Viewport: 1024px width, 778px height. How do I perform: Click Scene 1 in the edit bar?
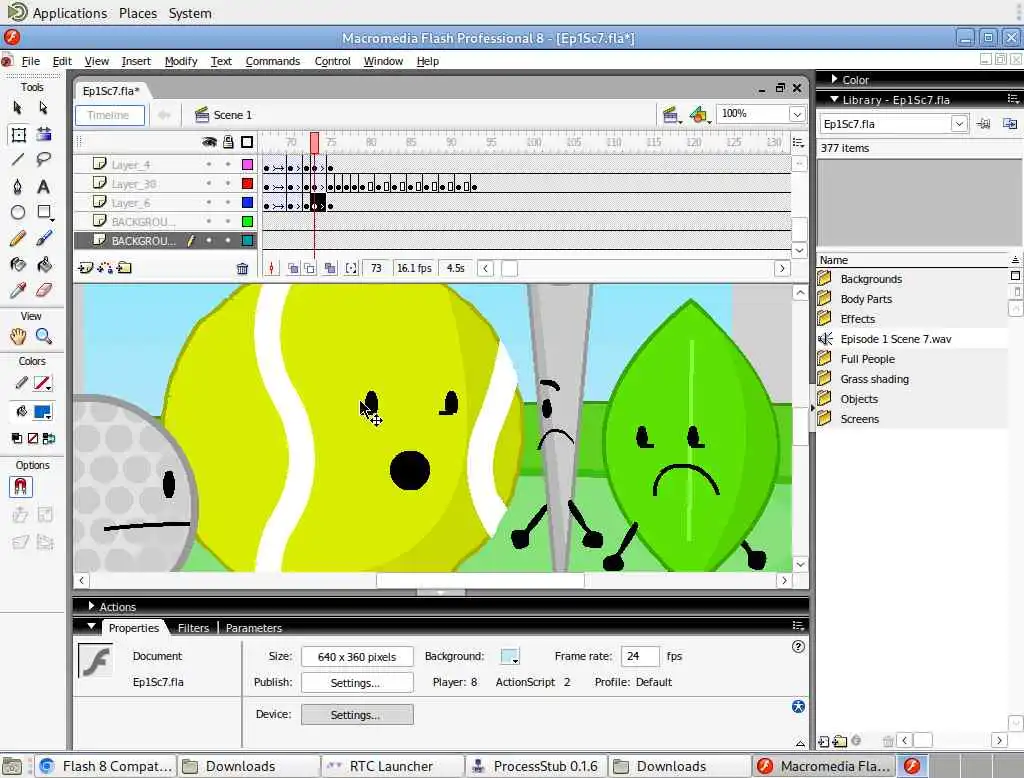[223, 115]
